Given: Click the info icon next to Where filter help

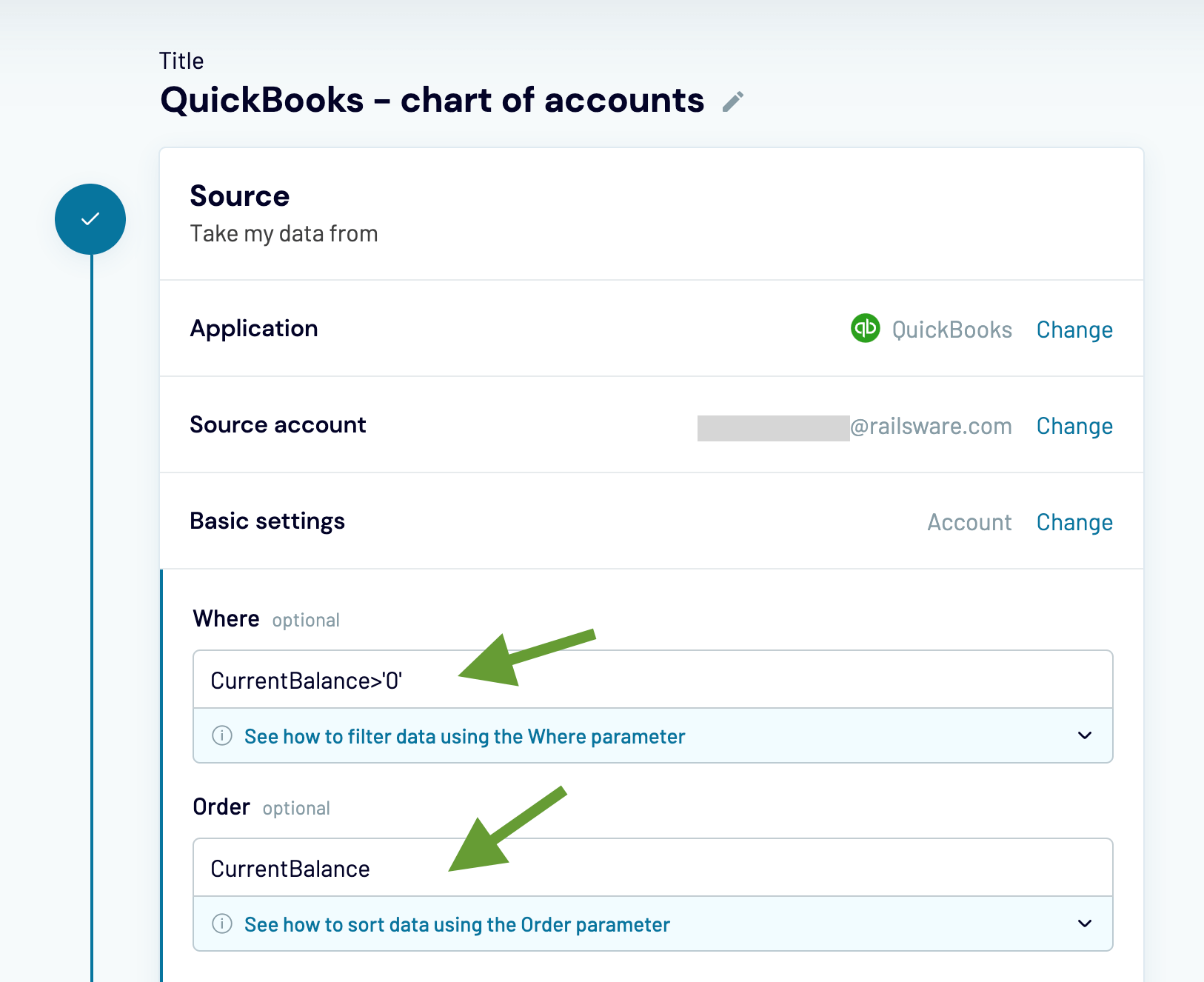Looking at the screenshot, I should point(221,736).
